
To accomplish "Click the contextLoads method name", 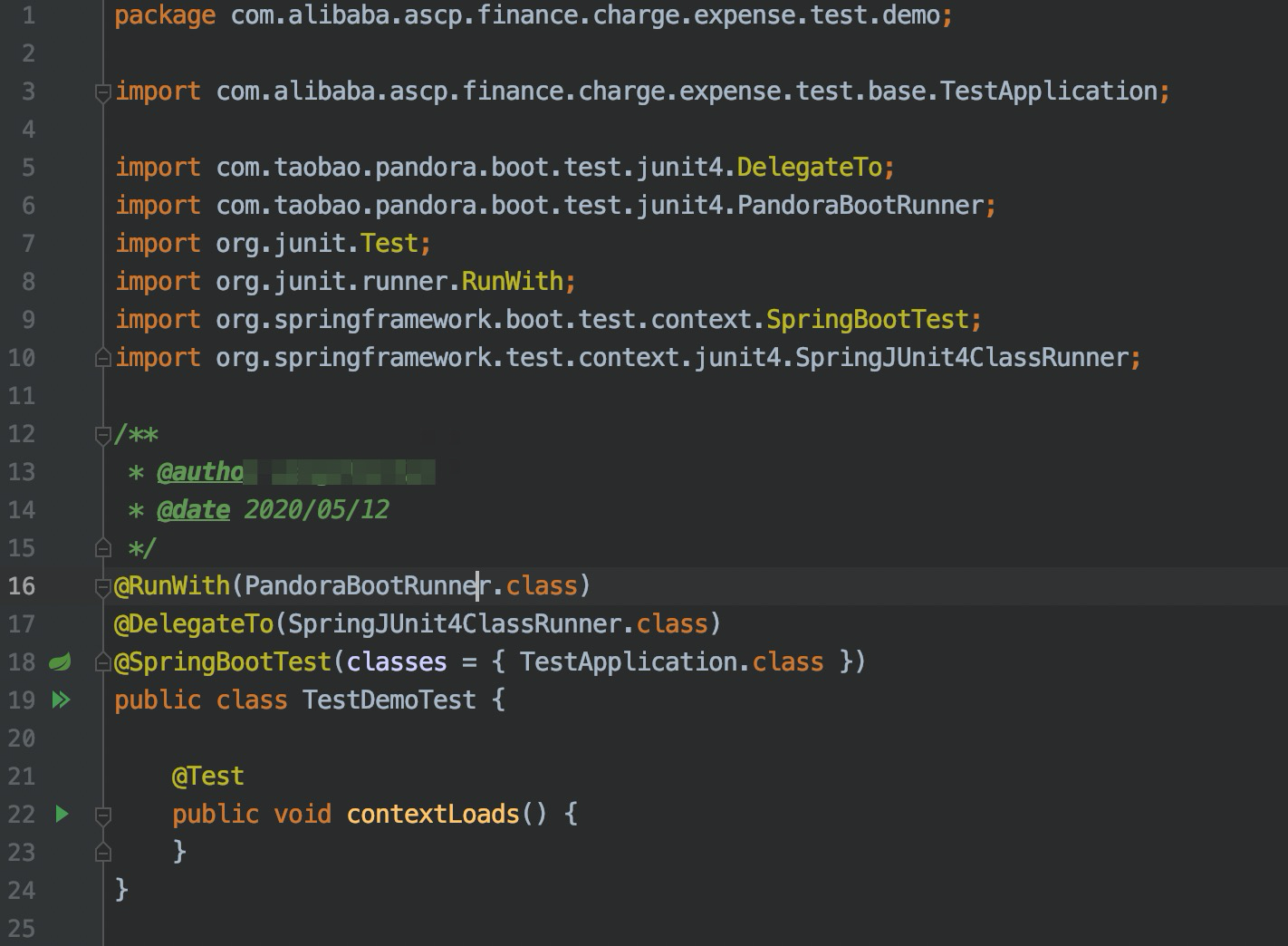I will [433, 814].
